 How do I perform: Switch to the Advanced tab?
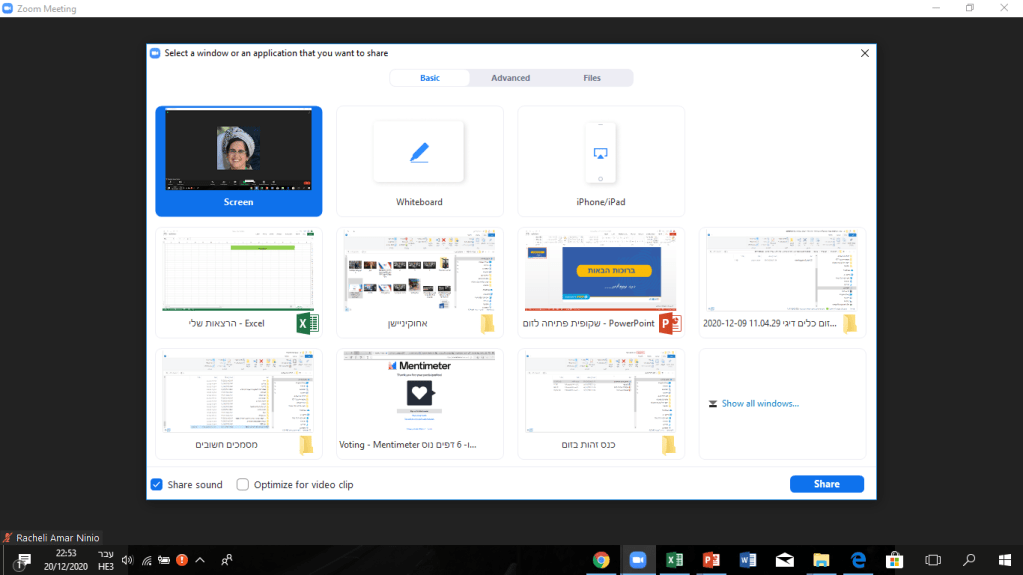click(510, 78)
